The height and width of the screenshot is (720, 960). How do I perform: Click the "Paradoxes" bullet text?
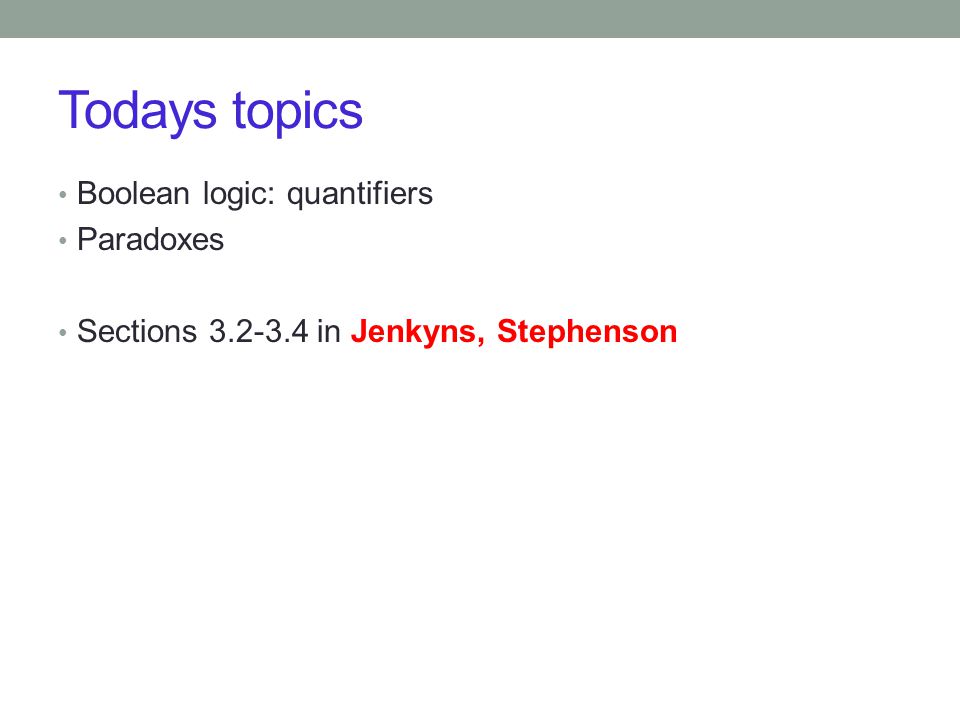(150, 239)
